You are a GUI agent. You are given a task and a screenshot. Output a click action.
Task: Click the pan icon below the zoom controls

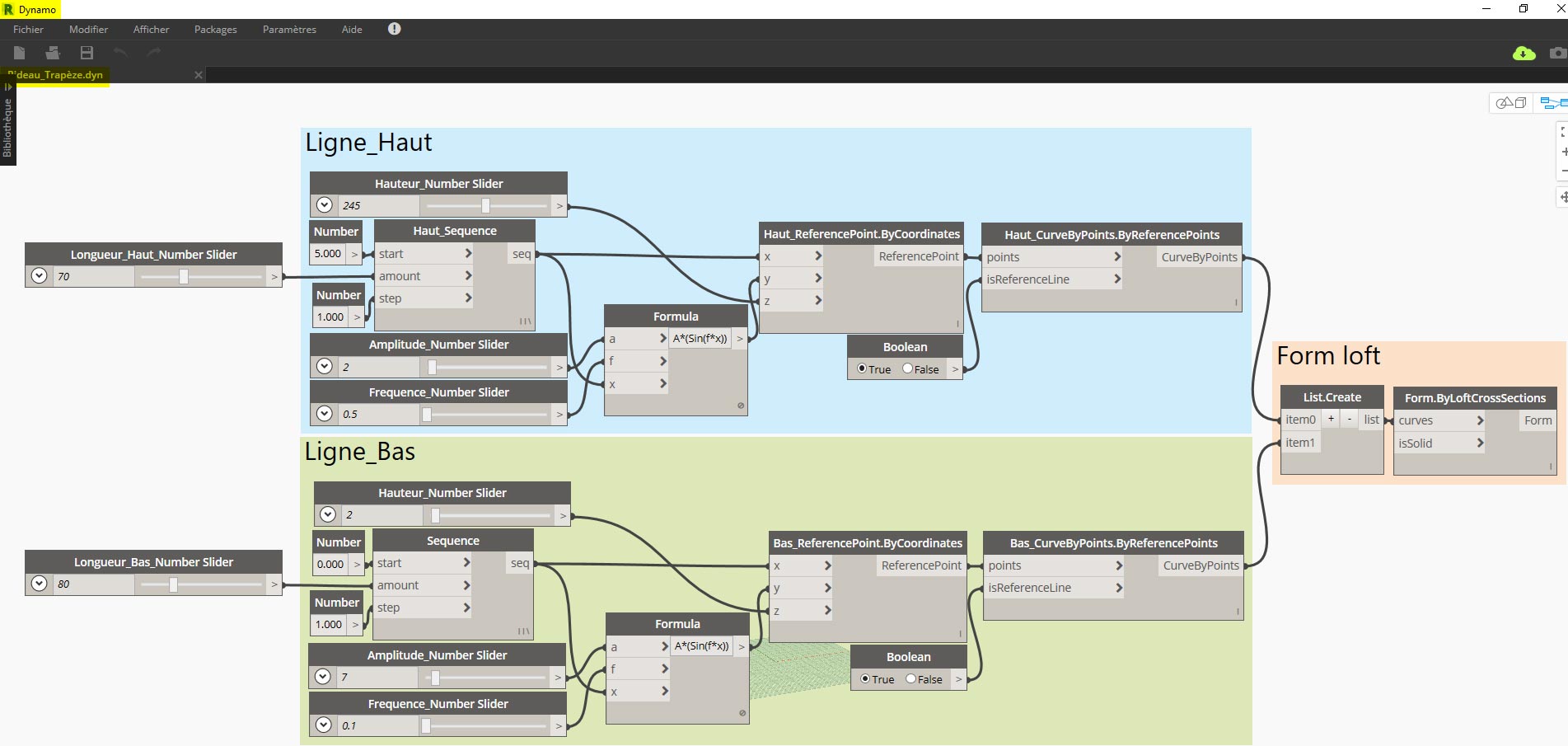(1564, 196)
